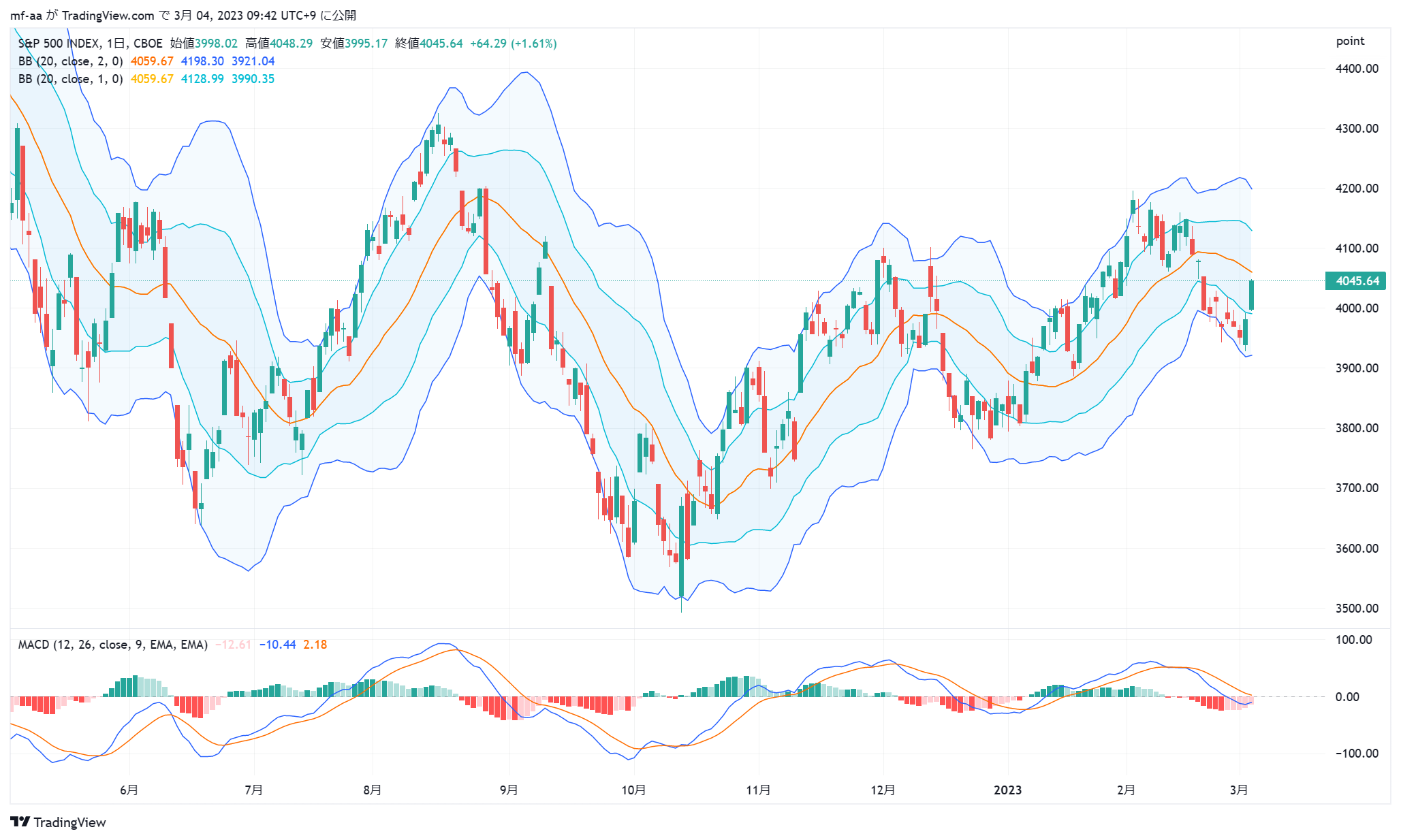This screenshot has width=1401, height=840.
Task: Click the 3900.00 price axis label
Action: click(x=1357, y=368)
